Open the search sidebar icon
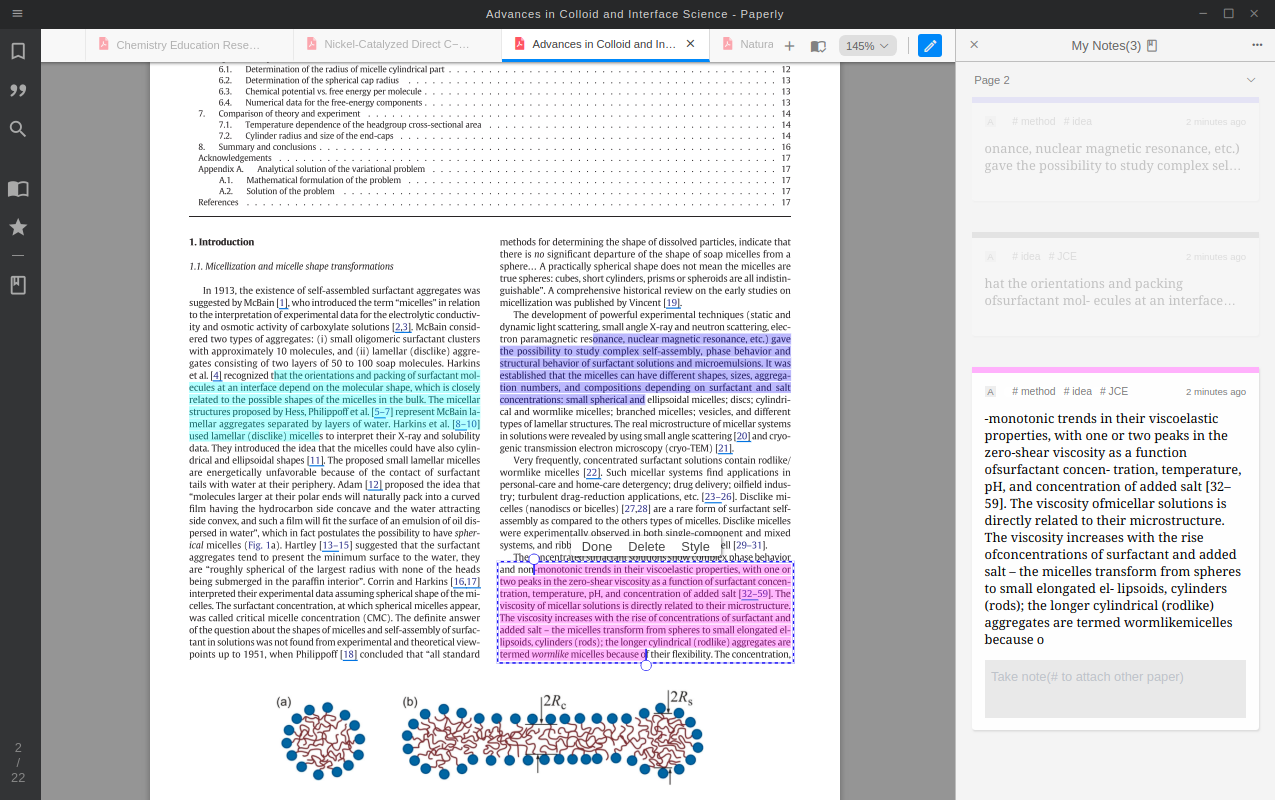 pos(18,129)
